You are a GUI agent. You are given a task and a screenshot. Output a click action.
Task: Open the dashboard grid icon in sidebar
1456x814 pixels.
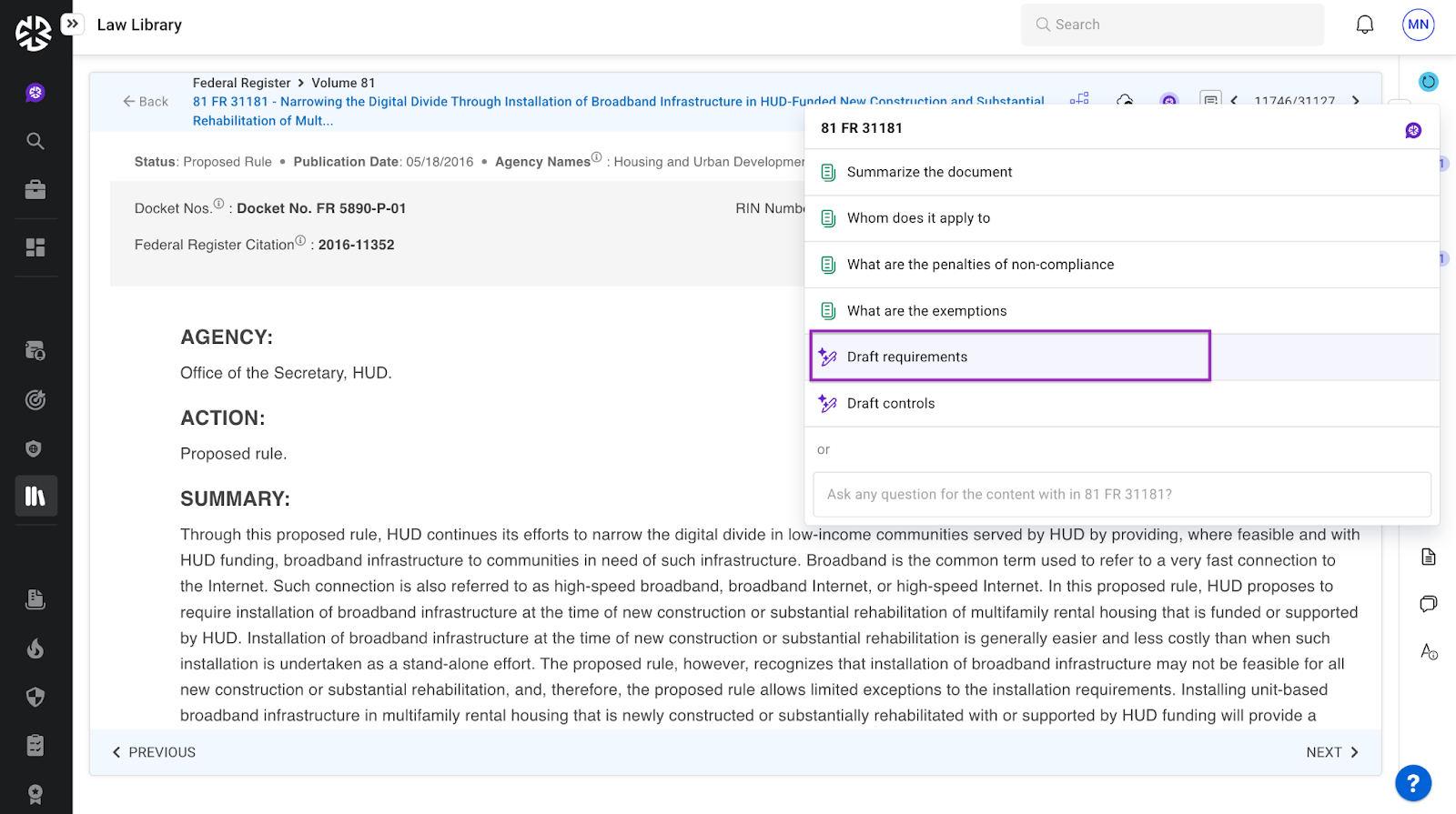click(35, 247)
